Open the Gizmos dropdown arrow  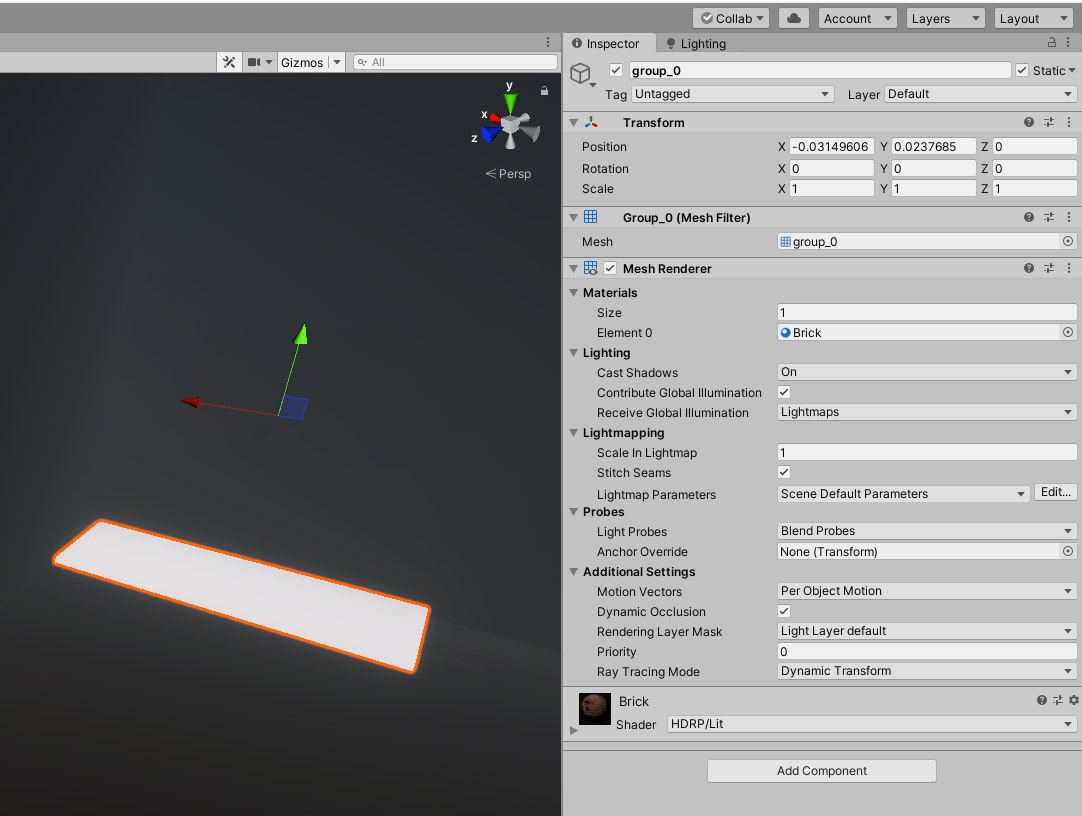click(337, 62)
